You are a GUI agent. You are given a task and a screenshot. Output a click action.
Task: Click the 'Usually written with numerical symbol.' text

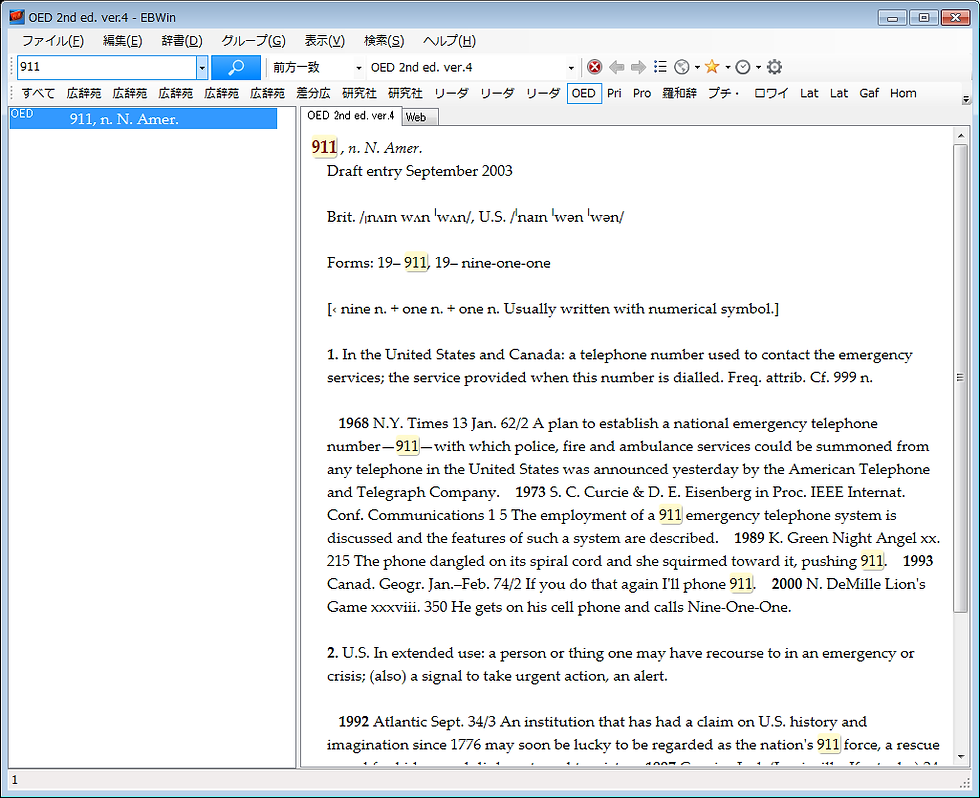point(639,309)
